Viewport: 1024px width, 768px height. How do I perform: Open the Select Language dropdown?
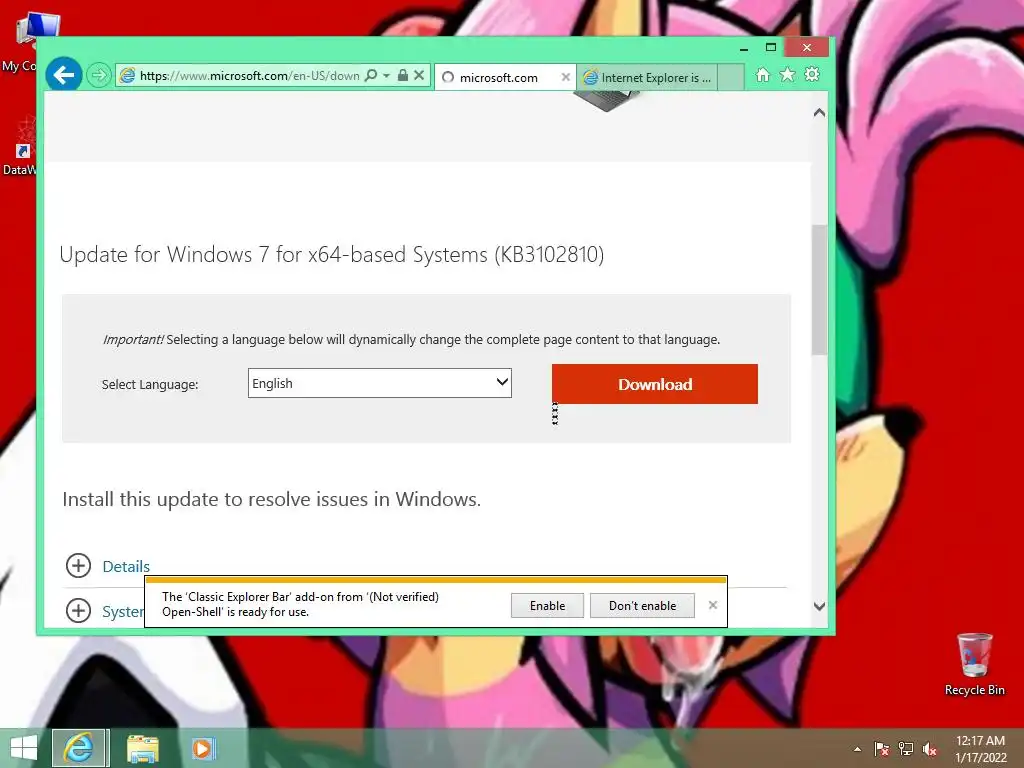pyautogui.click(x=379, y=383)
